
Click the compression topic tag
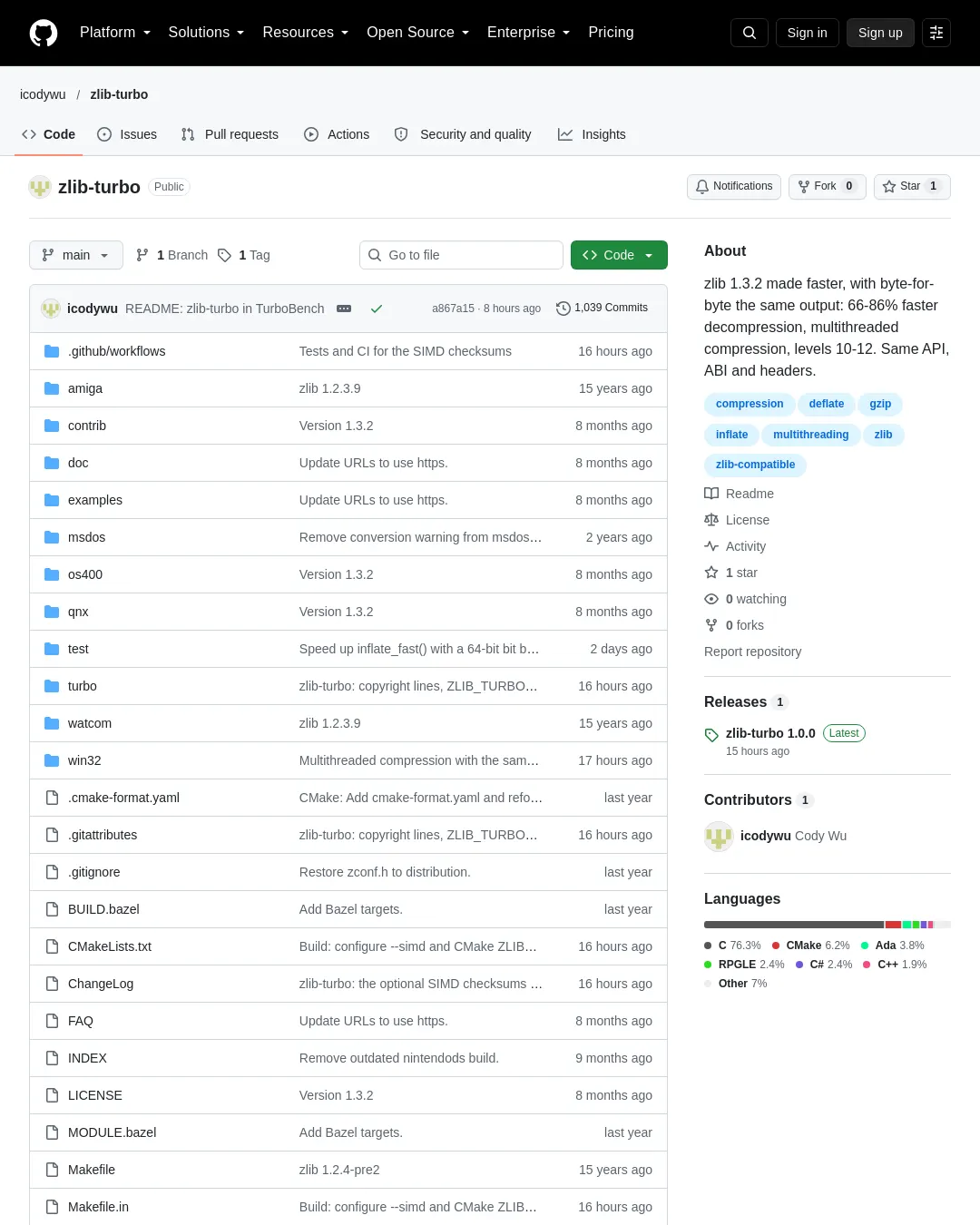750,404
